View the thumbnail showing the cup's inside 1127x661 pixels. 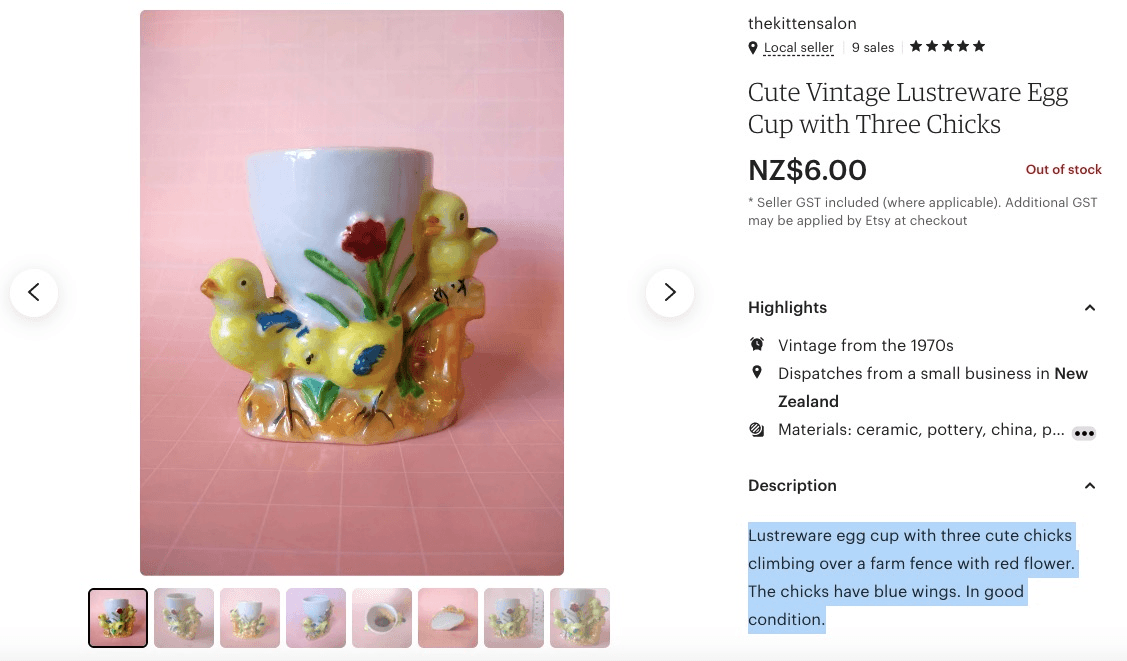382,618
